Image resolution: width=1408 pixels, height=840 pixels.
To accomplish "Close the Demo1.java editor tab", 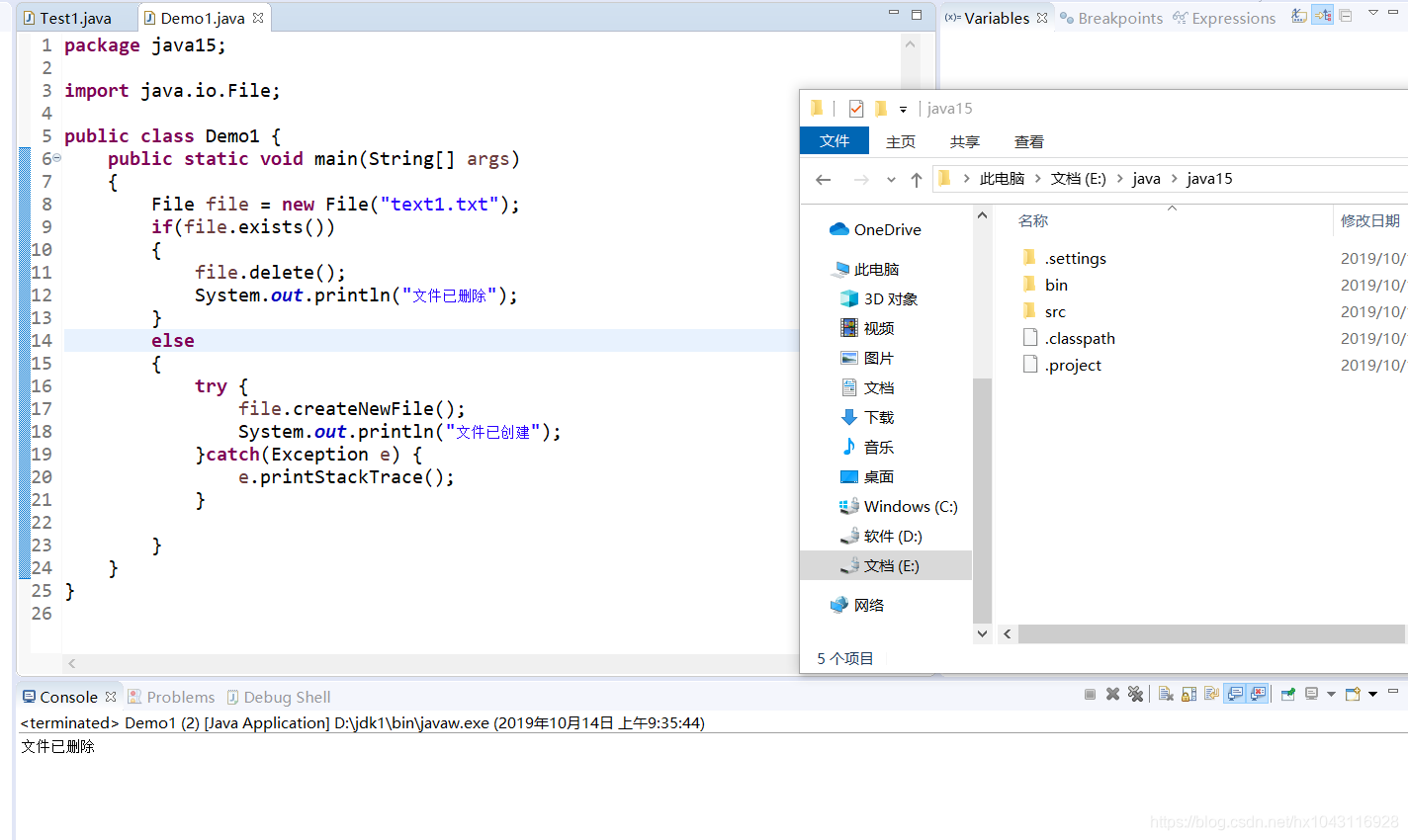I will point(258,18).
